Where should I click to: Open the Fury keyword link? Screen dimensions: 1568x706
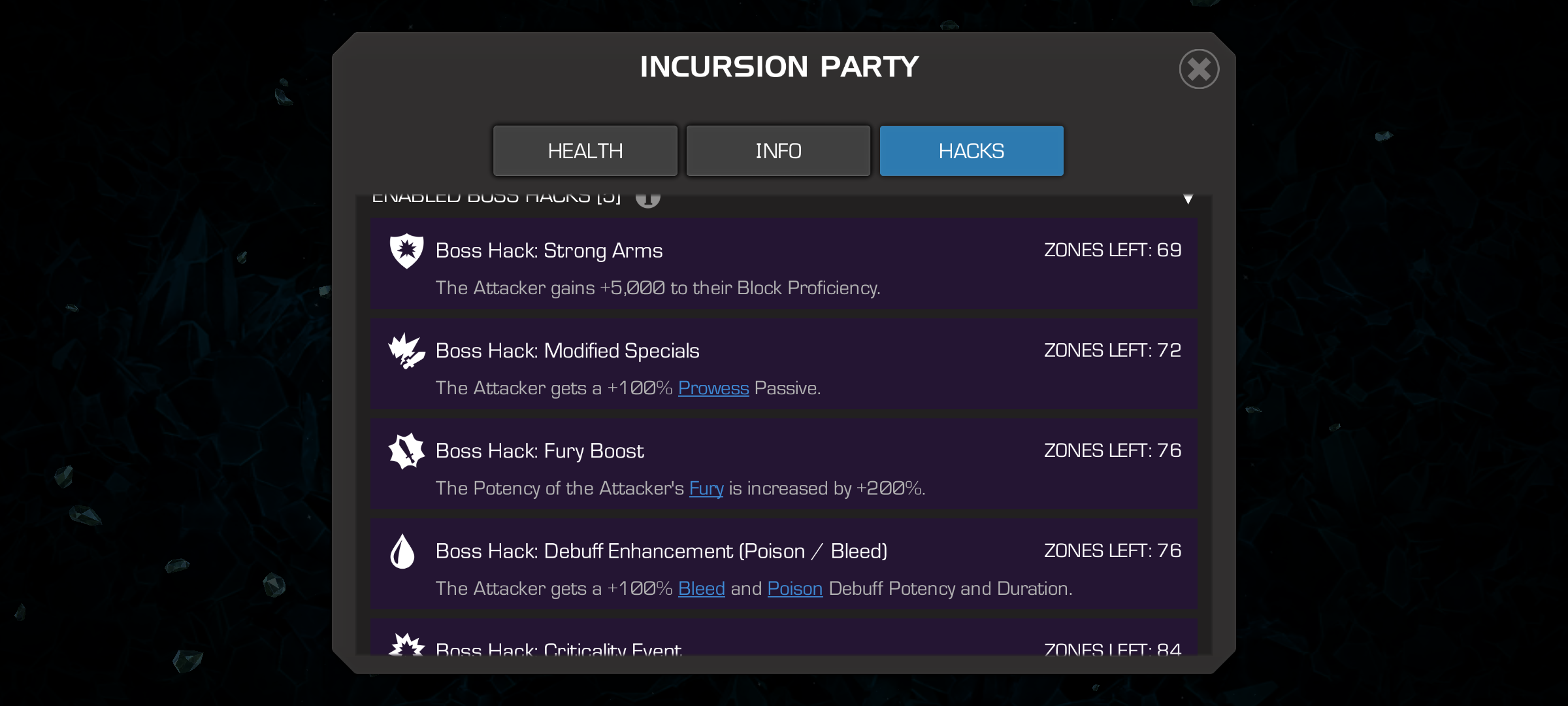706,488
